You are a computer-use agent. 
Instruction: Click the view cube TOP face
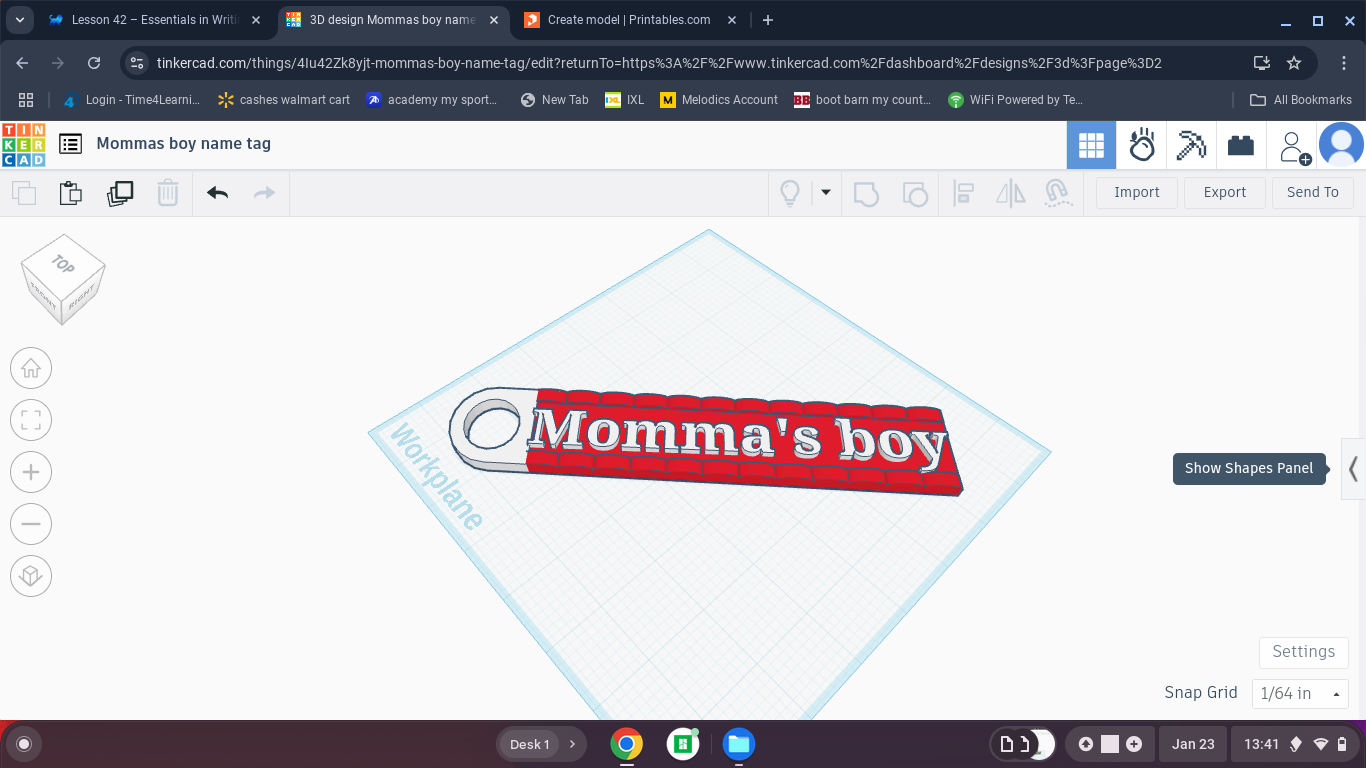(x=63, y=264)
